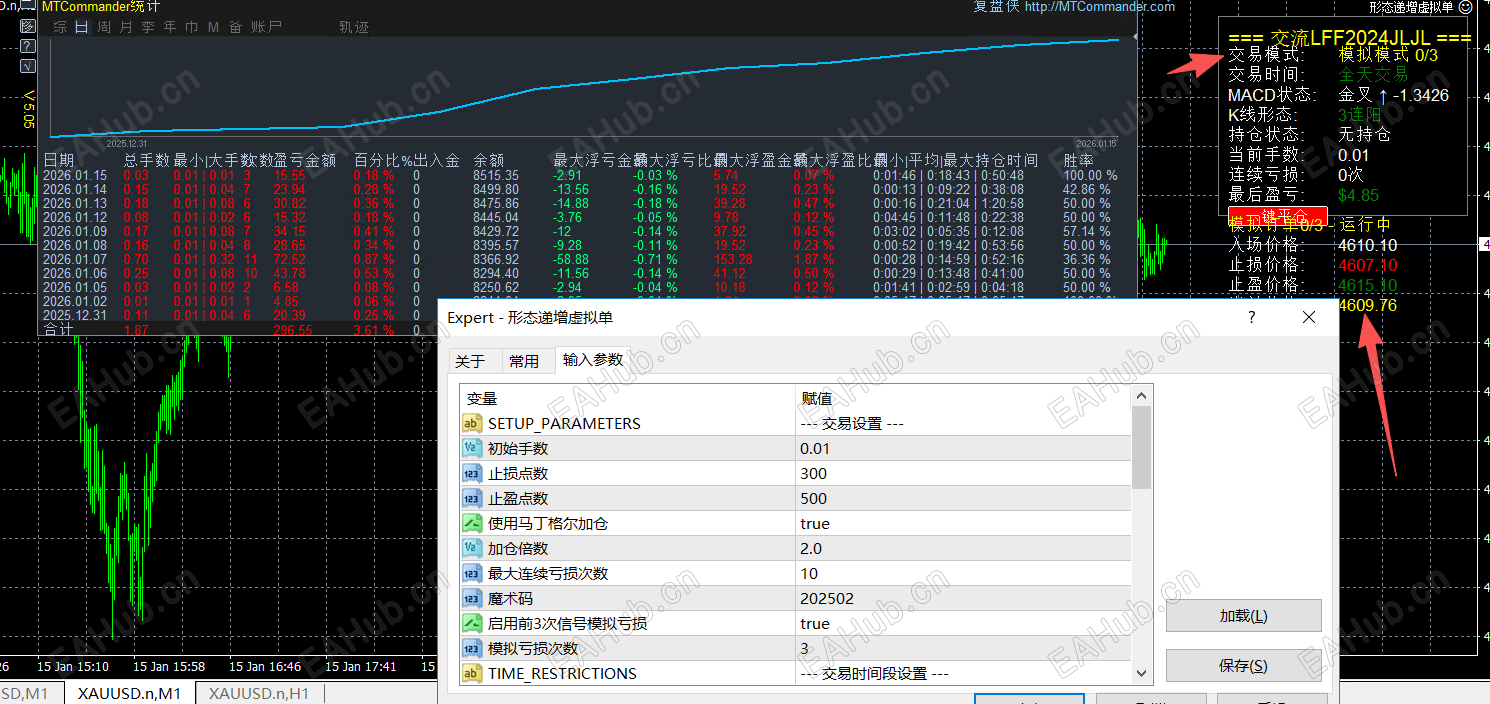The width and height of the screenshot is (1490, 704).
Task: Open the 月 monthly statistics view
Action: (126, 27)
